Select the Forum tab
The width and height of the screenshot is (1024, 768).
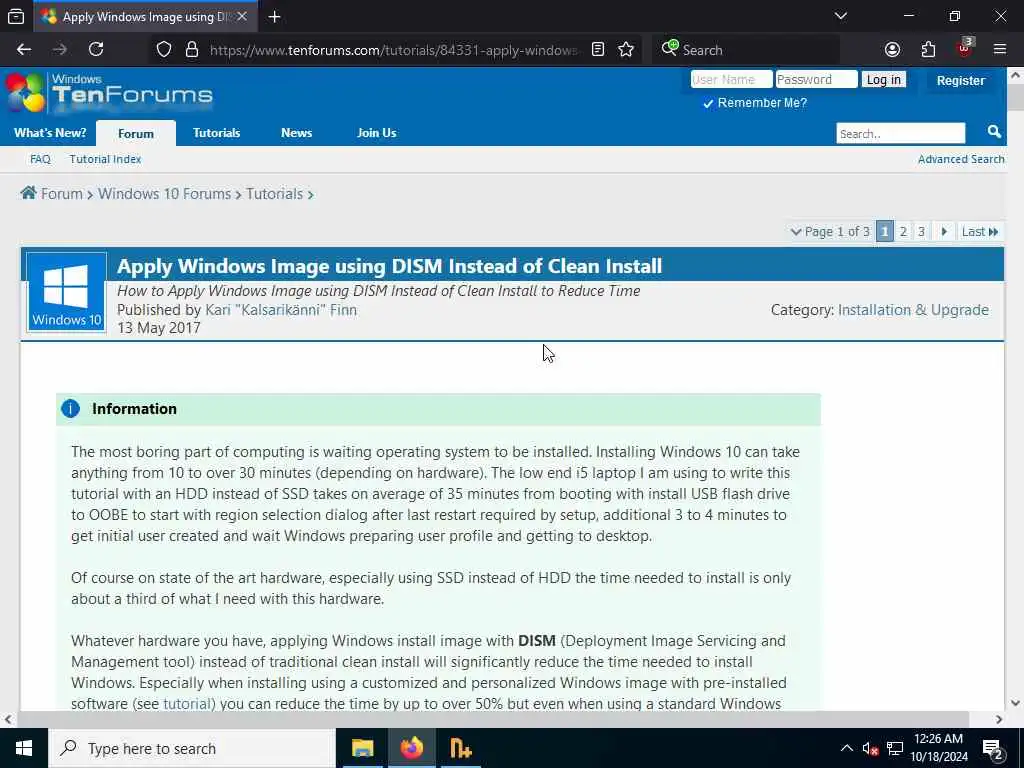click(136, 133)
